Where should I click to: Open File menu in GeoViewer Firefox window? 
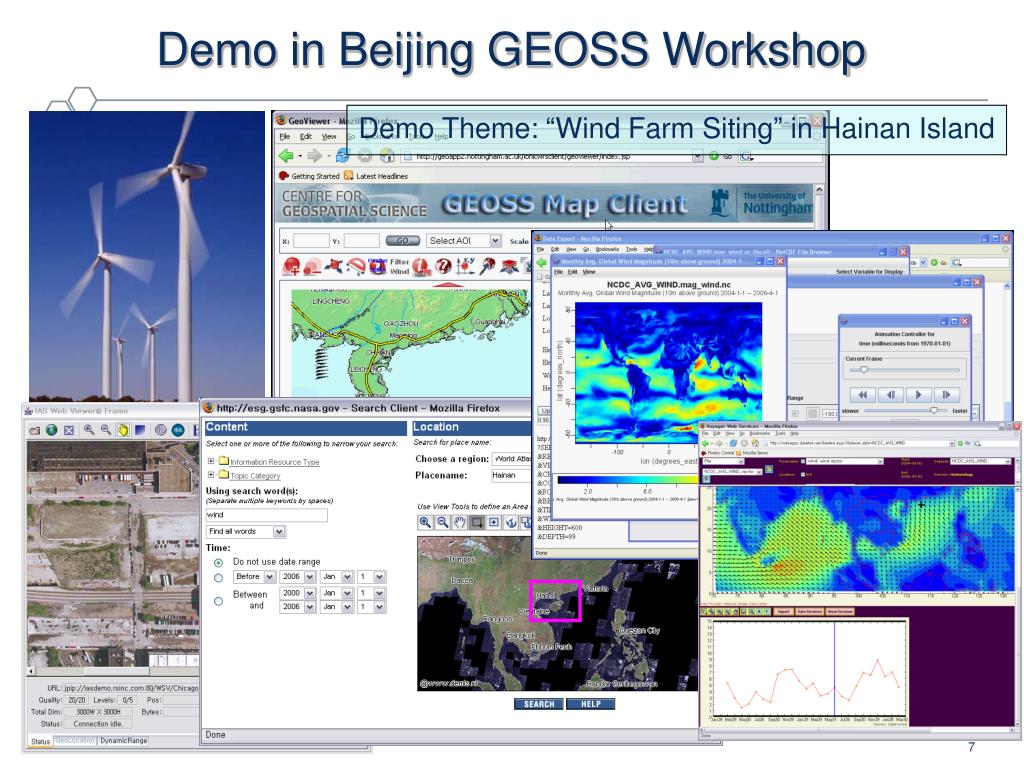[285, 136]
